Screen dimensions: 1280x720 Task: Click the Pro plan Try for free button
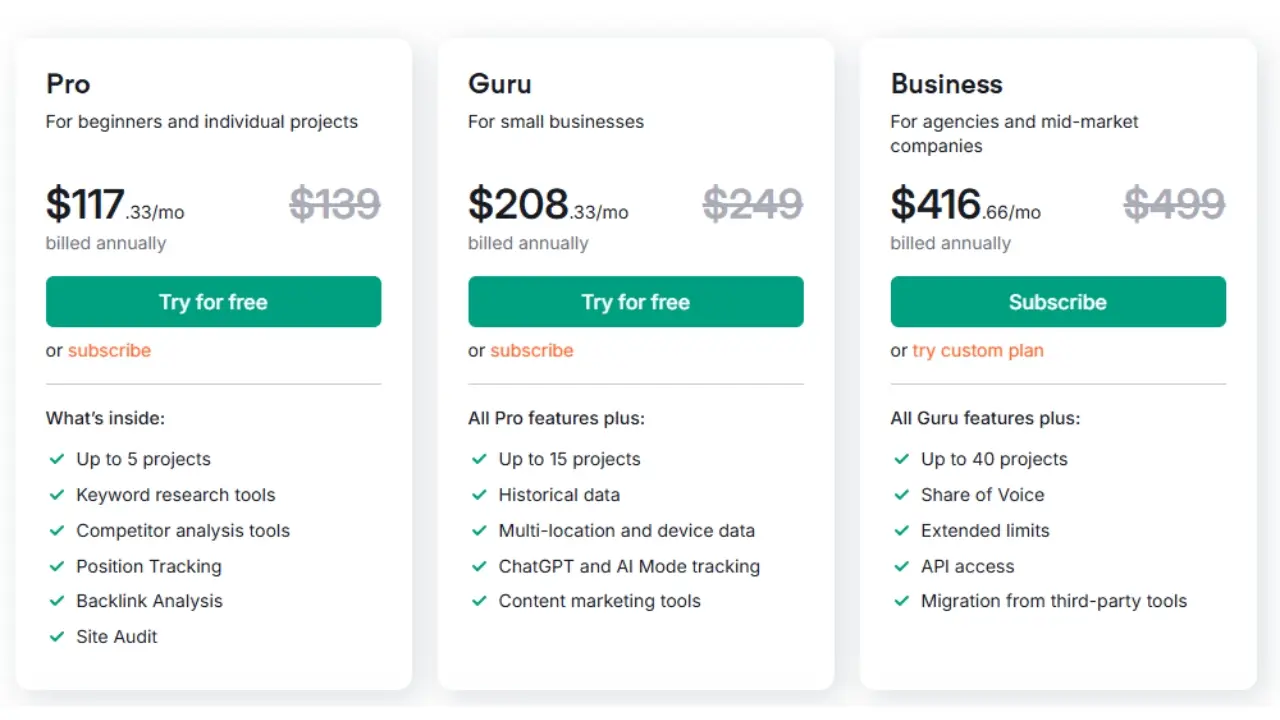point(213,302)
